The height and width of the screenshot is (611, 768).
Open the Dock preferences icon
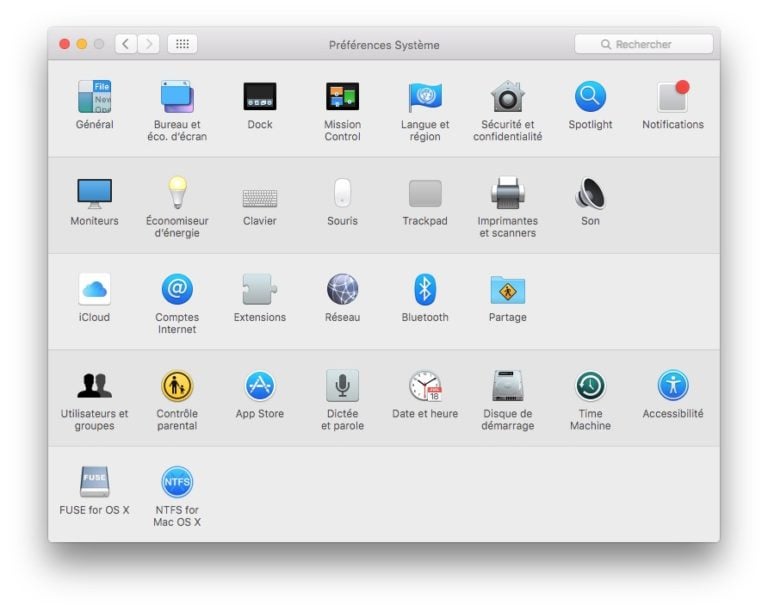coord(260,97)
